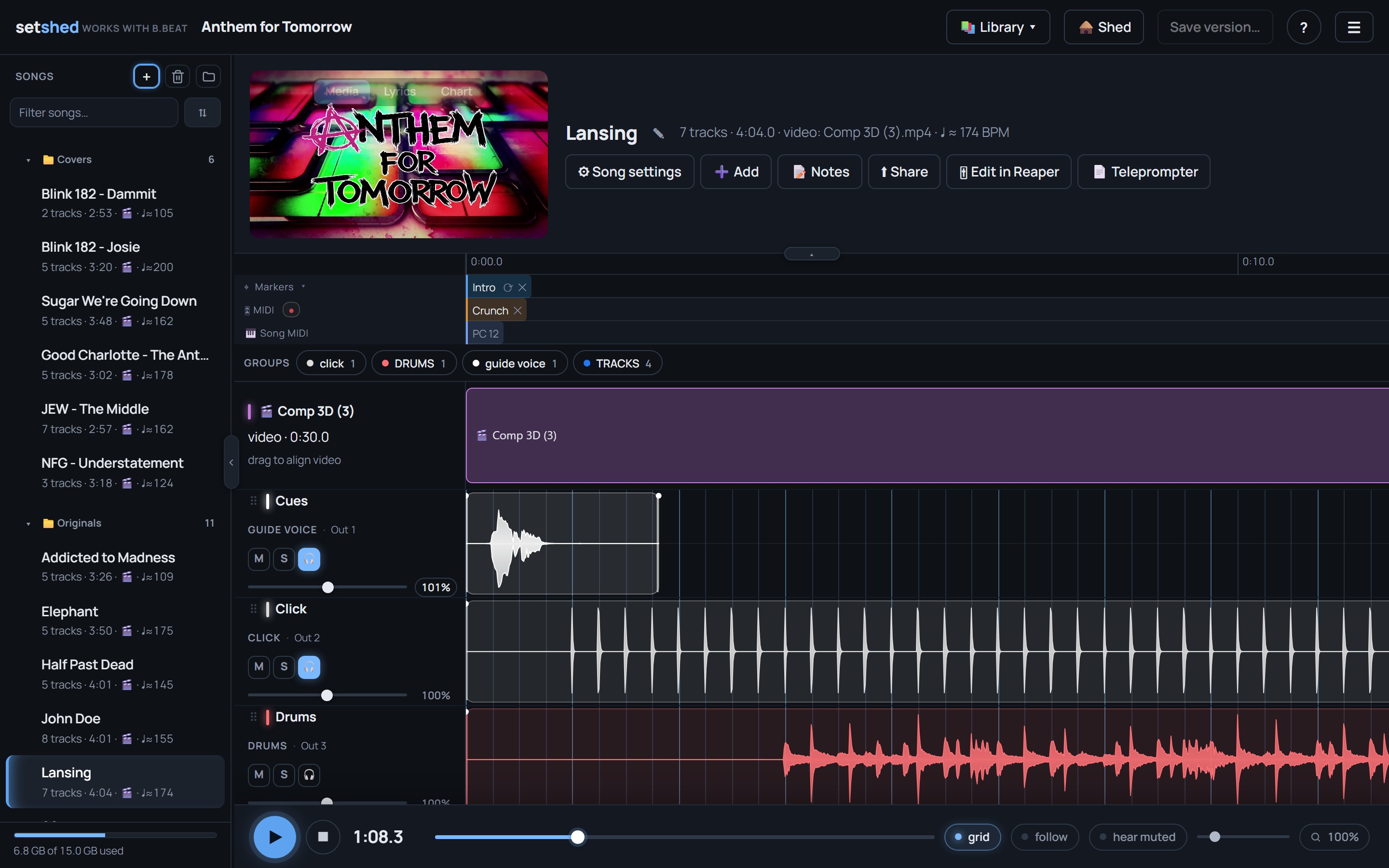The image size is (1389, 868).
Task: Open the Library dropdown
Action: pos(997,27)
